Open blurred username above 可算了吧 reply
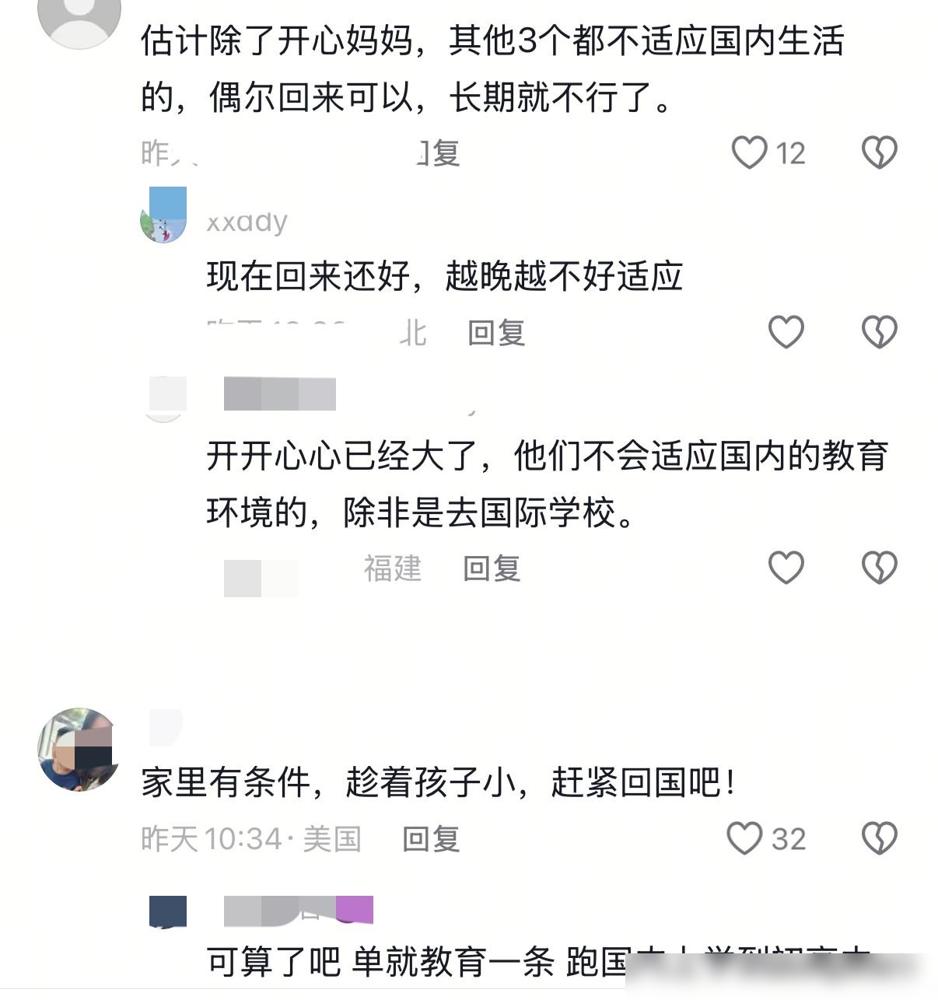The image size is (938, 1000). [298, 911]
